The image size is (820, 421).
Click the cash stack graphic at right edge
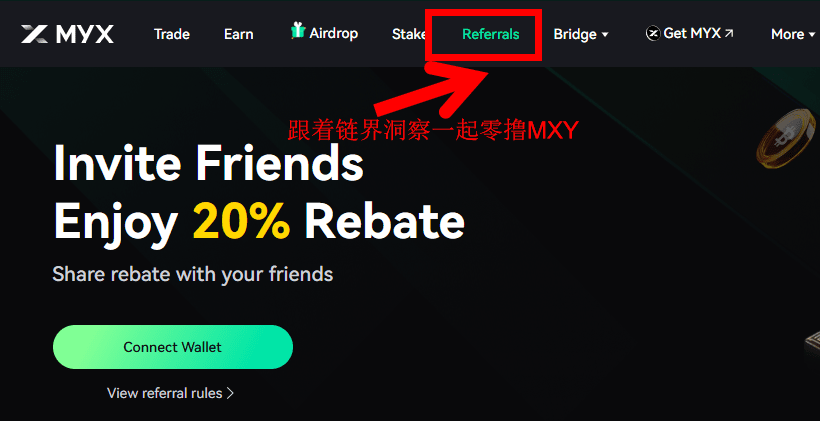(x=812, y=345)
